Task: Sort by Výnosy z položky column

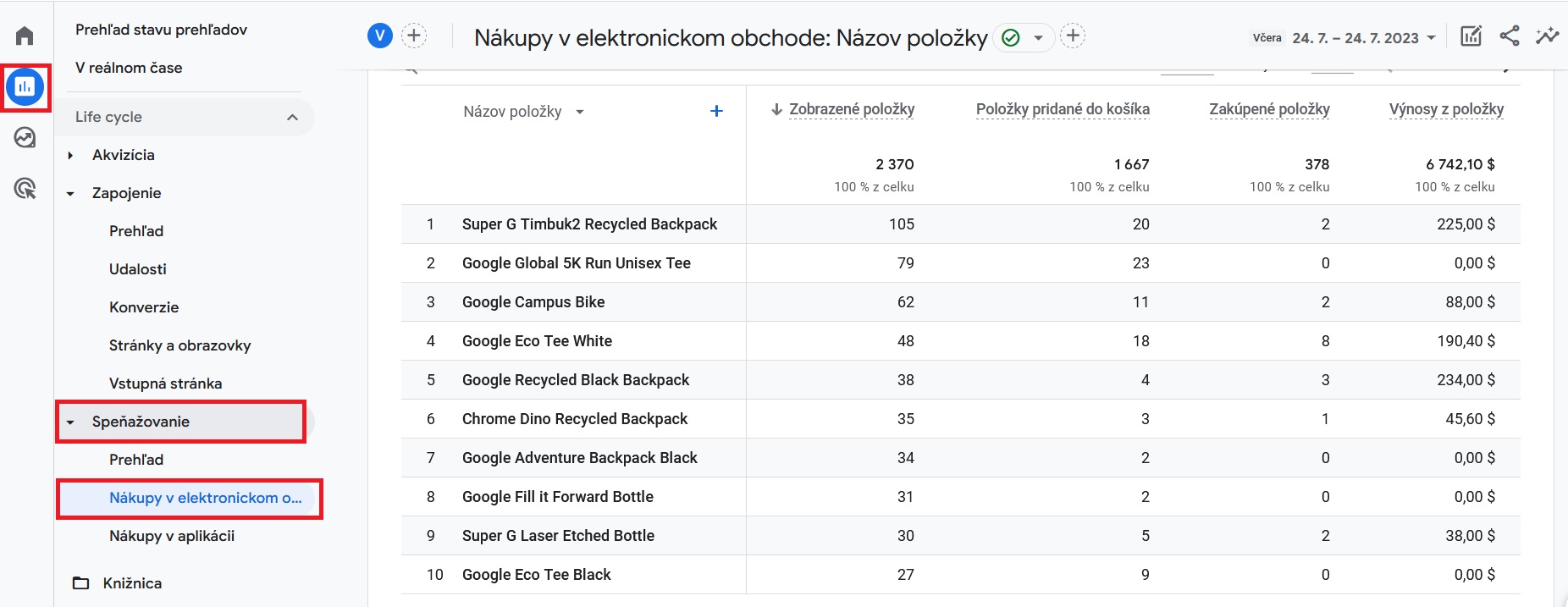Action: point(1446,109)
